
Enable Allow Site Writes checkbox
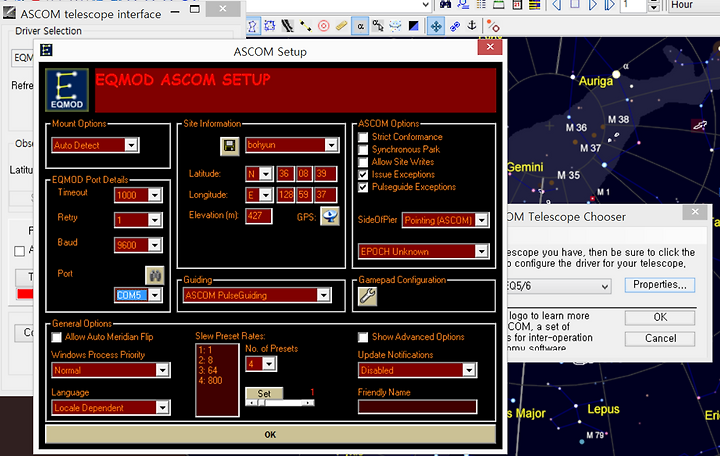[x=363, y=162]
